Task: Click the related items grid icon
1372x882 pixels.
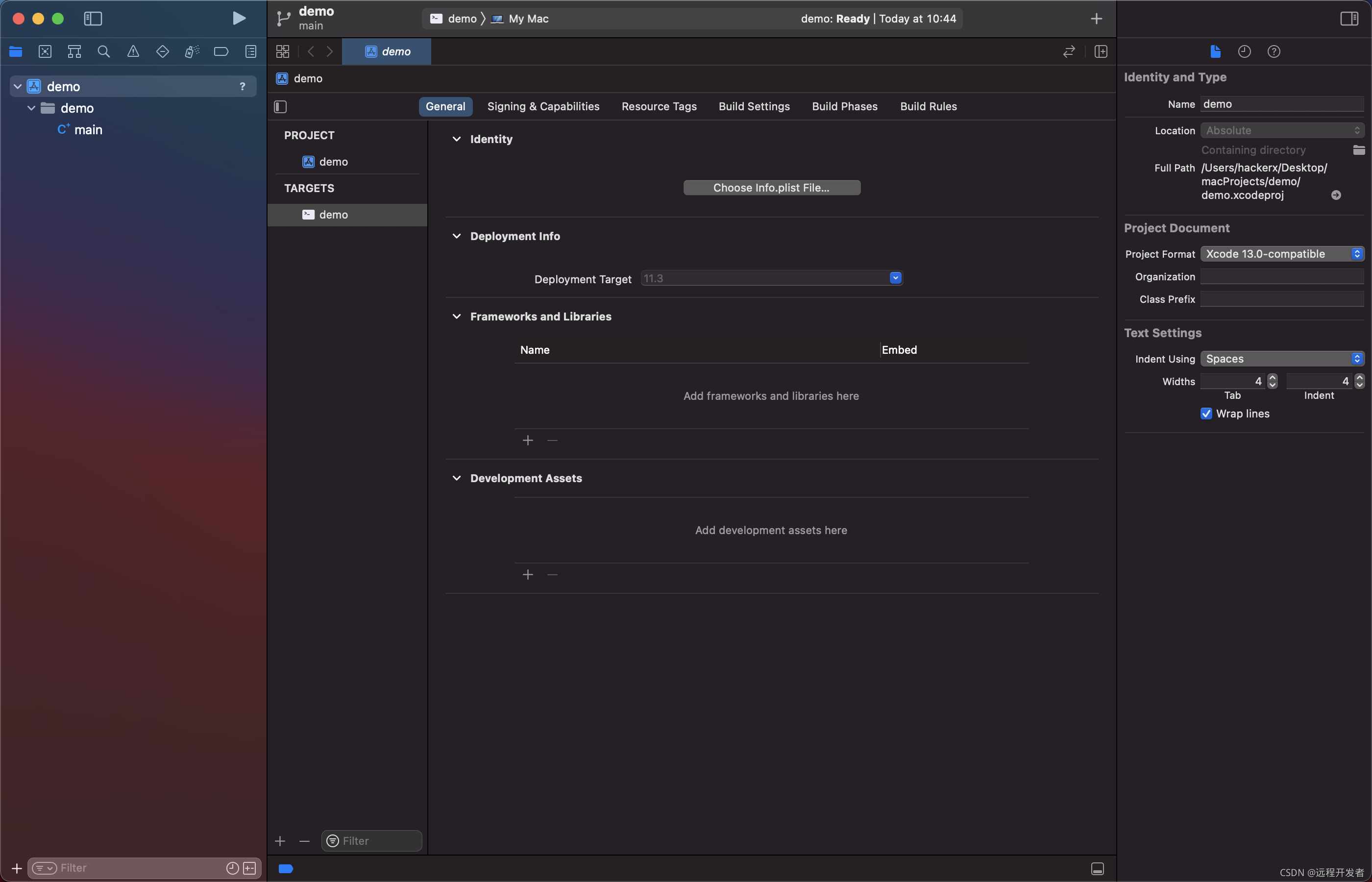Action: (283, 51)
